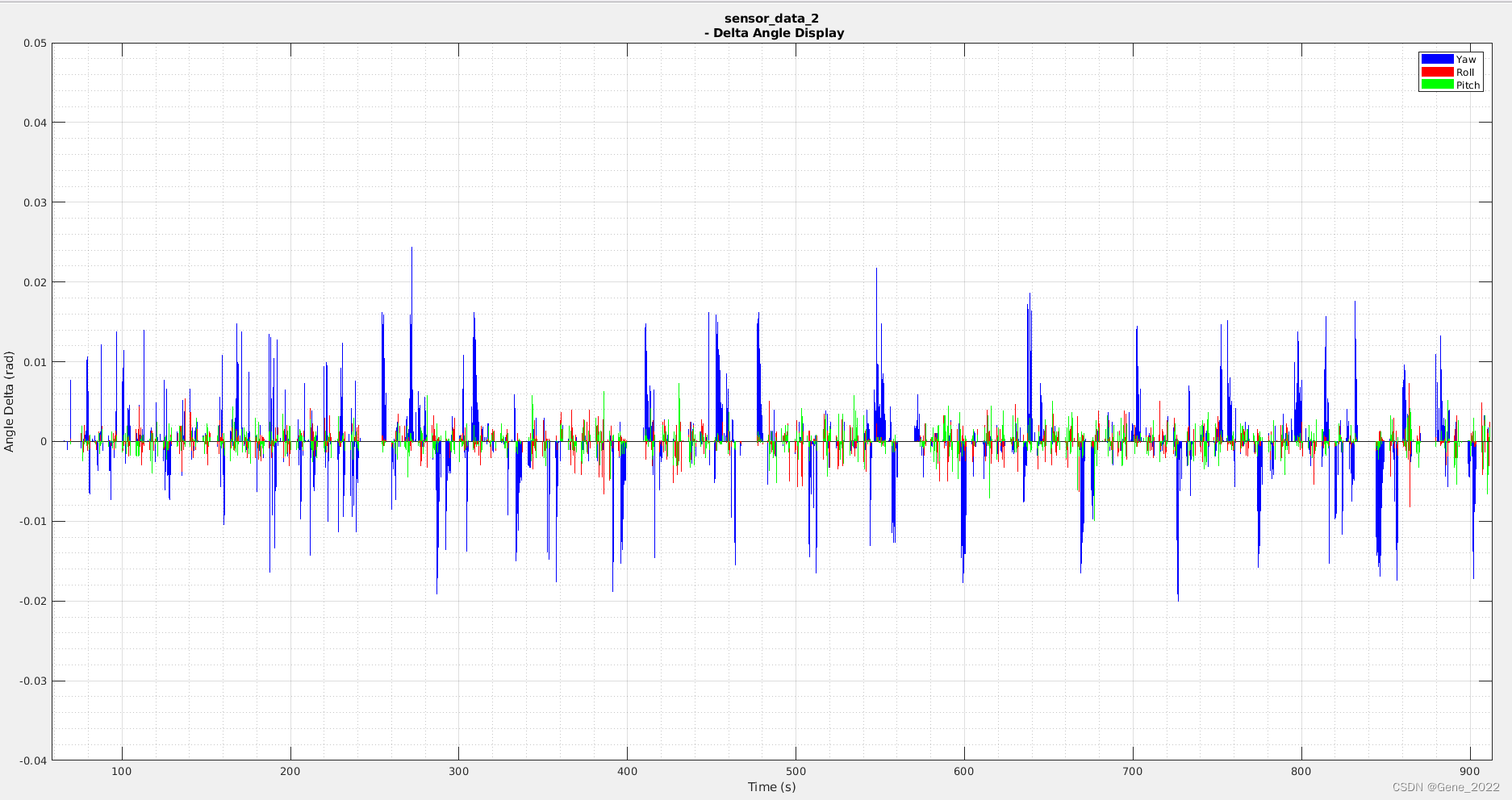Click the x-axis tick label 500
The width and height of the screenshot is (1512, 800).
(x=796, y=771)
